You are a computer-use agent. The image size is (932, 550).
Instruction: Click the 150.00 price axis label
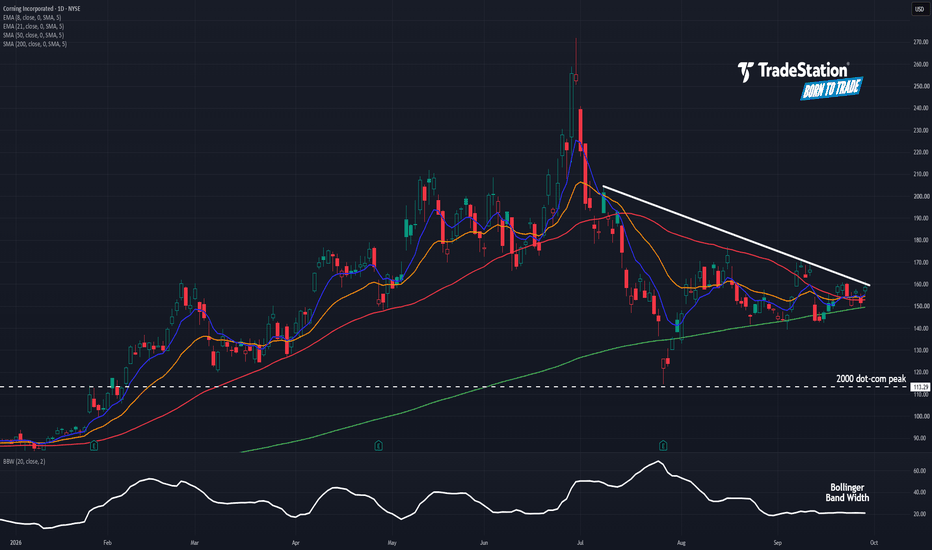[x=921, y=306]
